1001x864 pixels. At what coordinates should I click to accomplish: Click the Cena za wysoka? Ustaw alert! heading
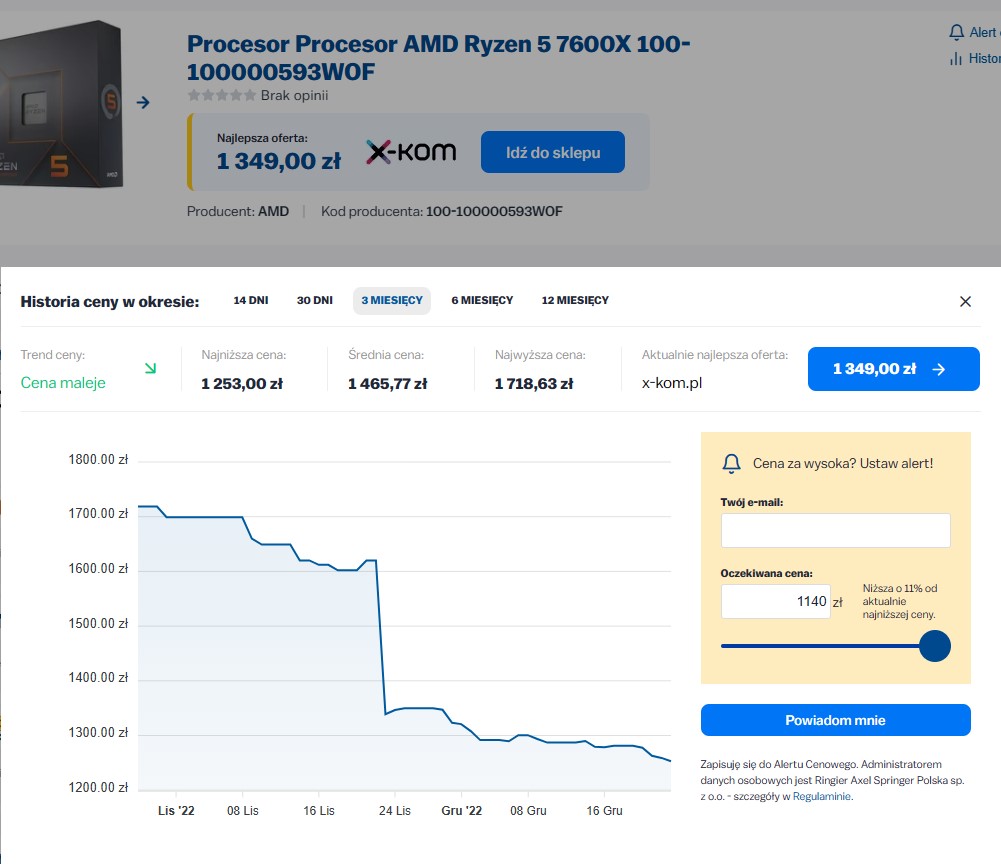coord(843,464)
